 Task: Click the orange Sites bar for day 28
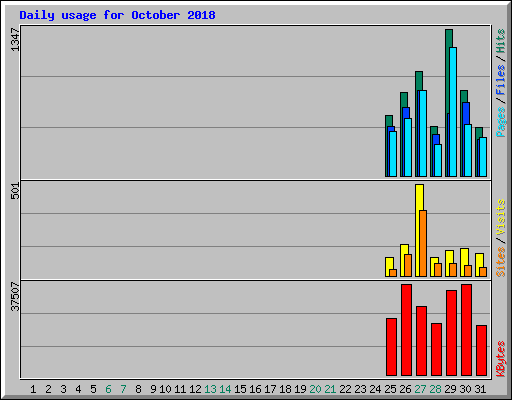(438, 270)
